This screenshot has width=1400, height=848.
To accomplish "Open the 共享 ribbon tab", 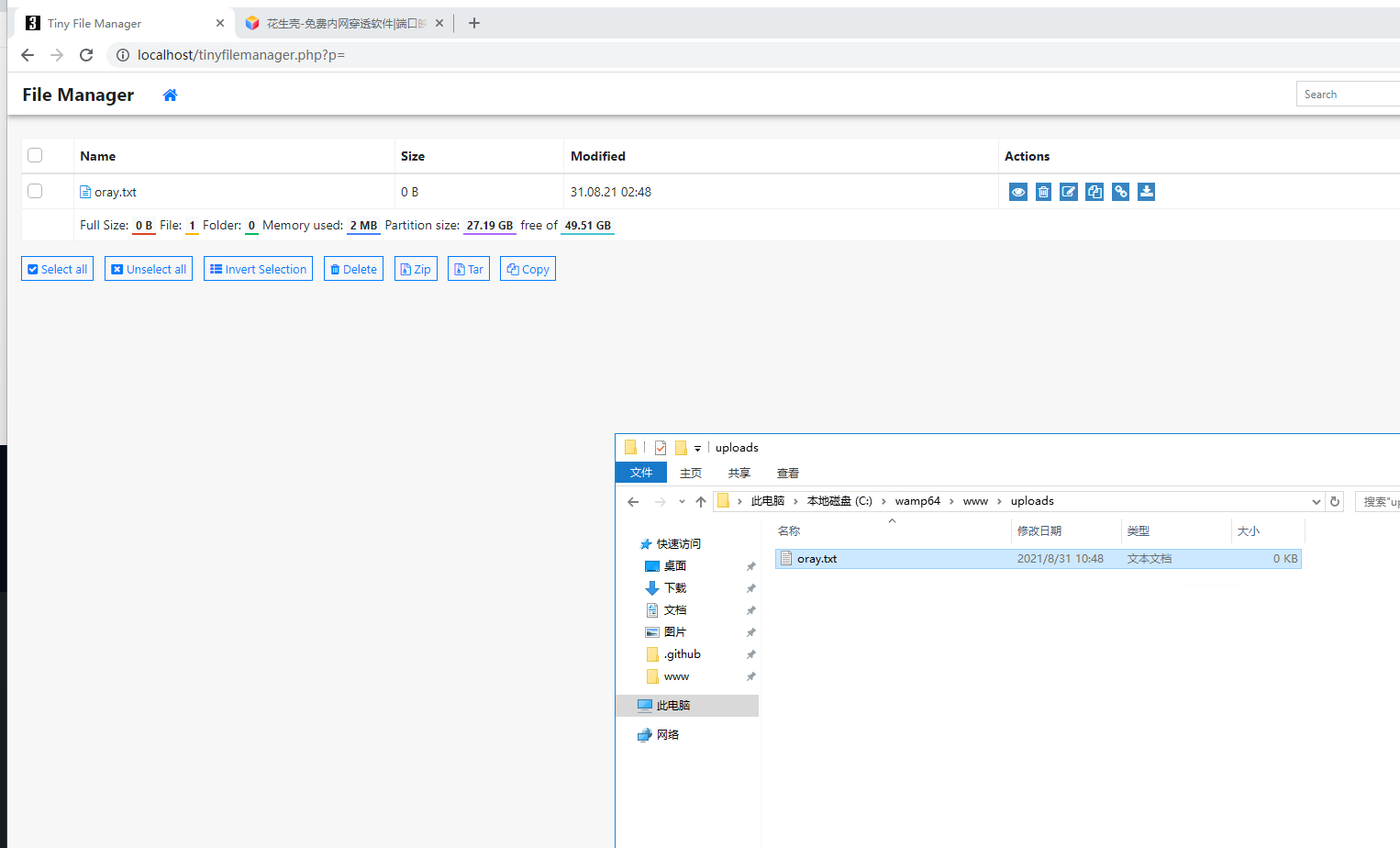I will click(739, 474).
